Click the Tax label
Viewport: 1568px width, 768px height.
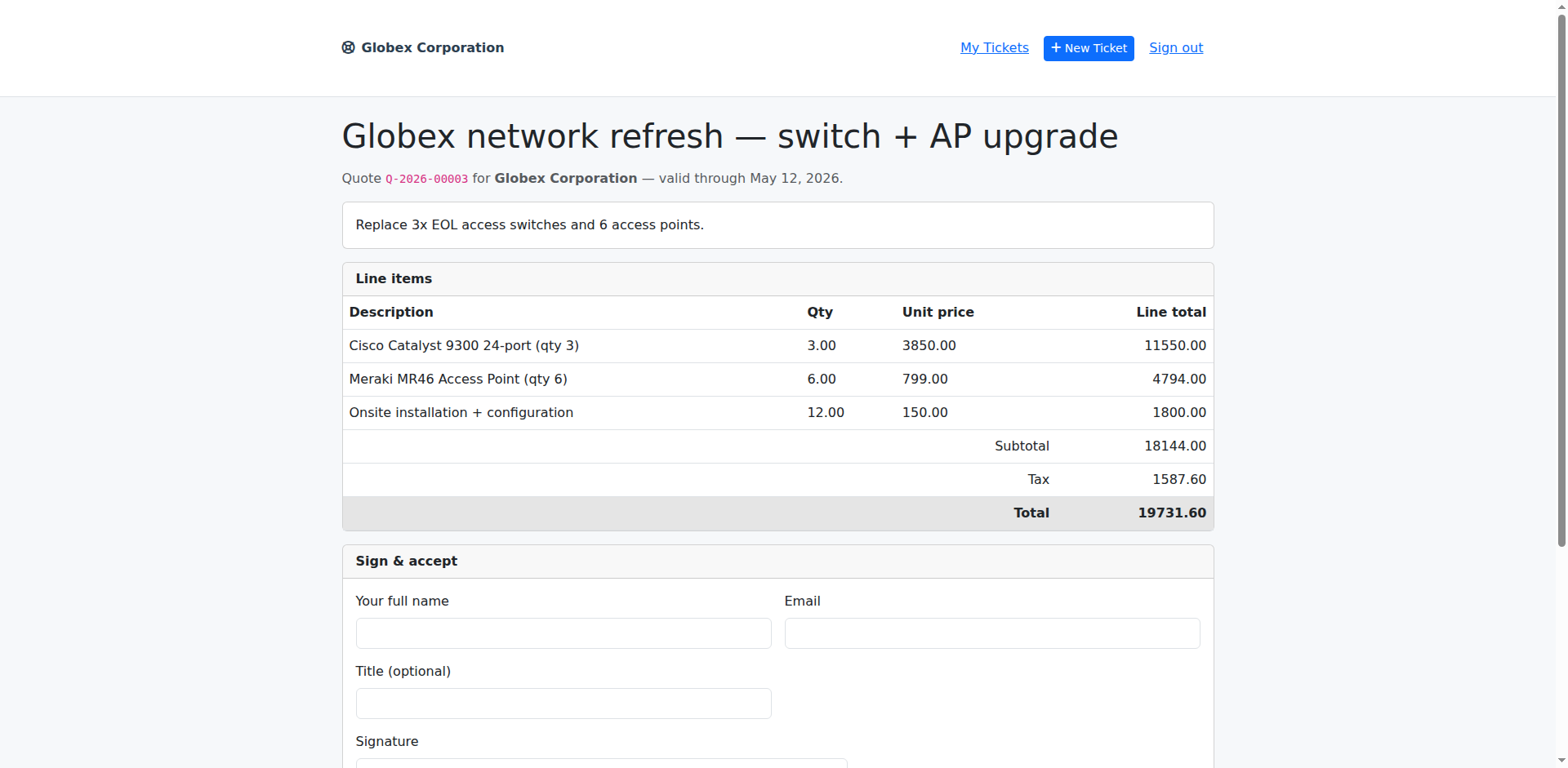click(1038, 479)
